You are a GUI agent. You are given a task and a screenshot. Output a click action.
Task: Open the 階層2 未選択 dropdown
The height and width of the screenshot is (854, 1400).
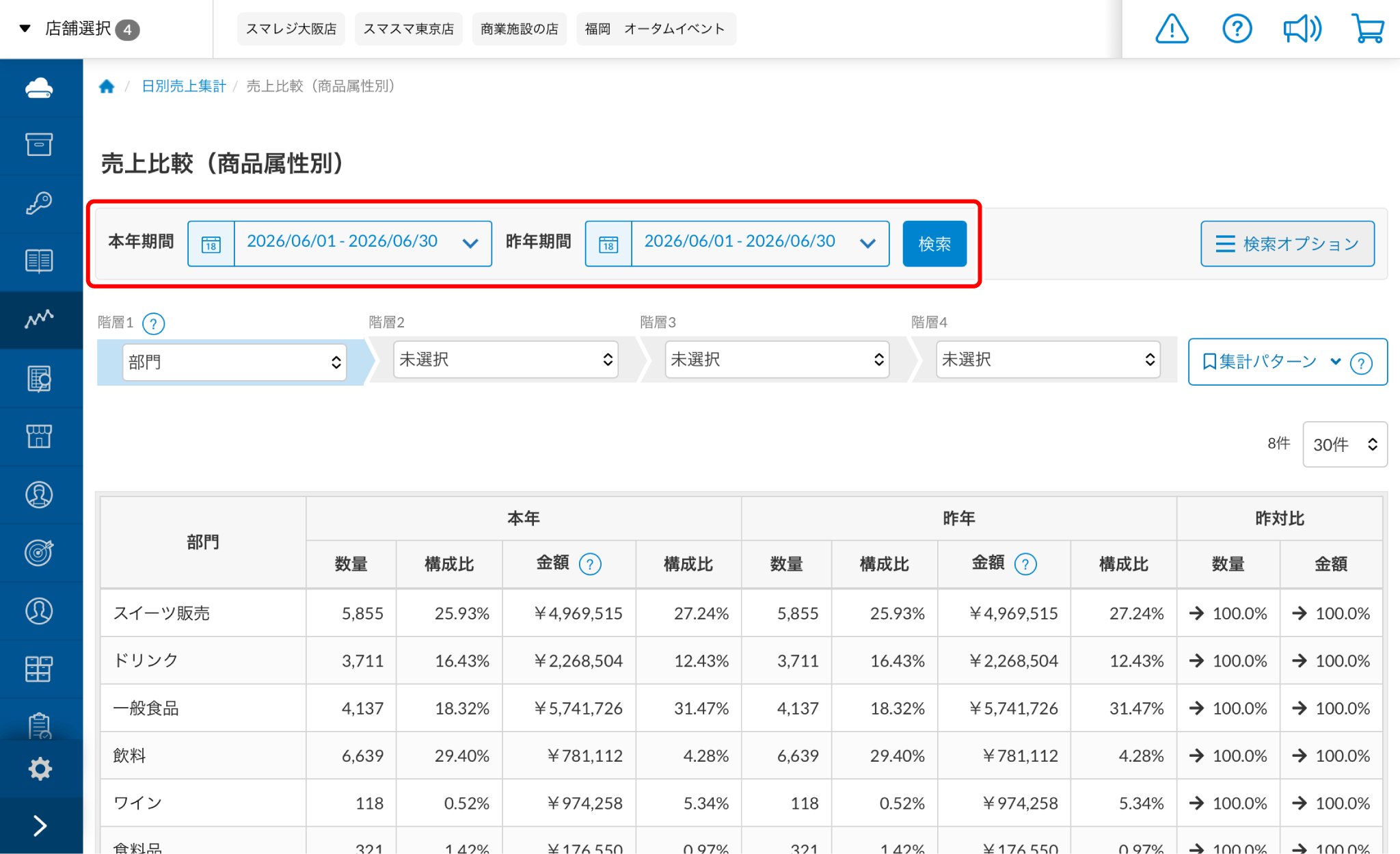point(506,360)
